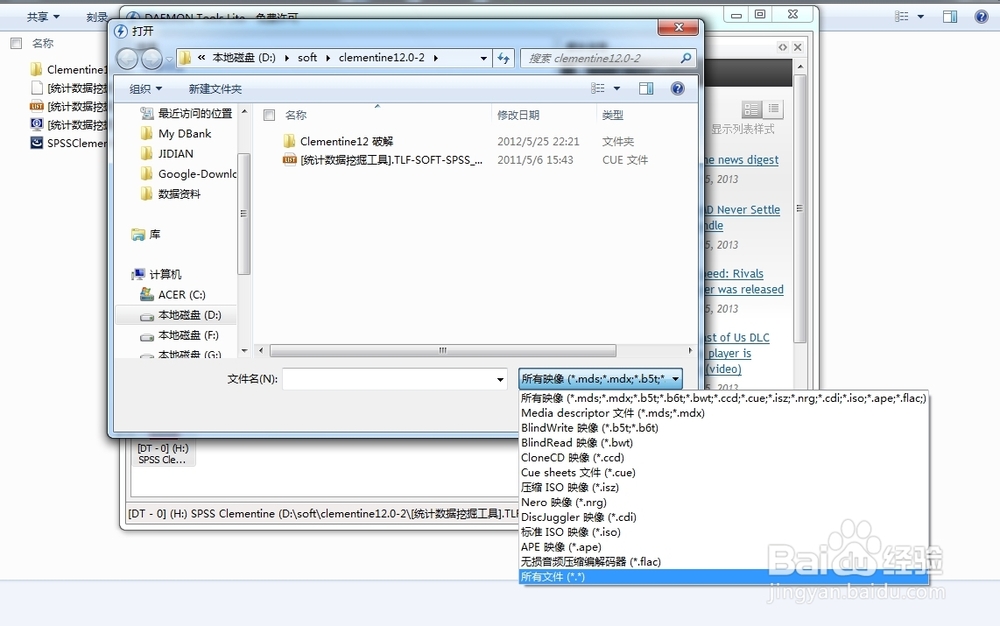The height and width of the screenshot is (626, 1000).
Task: Choose 所有文件 (*.*) filter
Action: [724, 577]
